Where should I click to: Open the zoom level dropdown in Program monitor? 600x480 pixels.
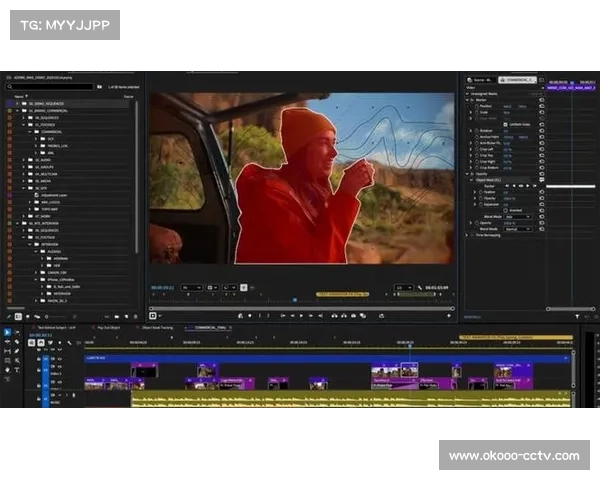click(191, 287)
